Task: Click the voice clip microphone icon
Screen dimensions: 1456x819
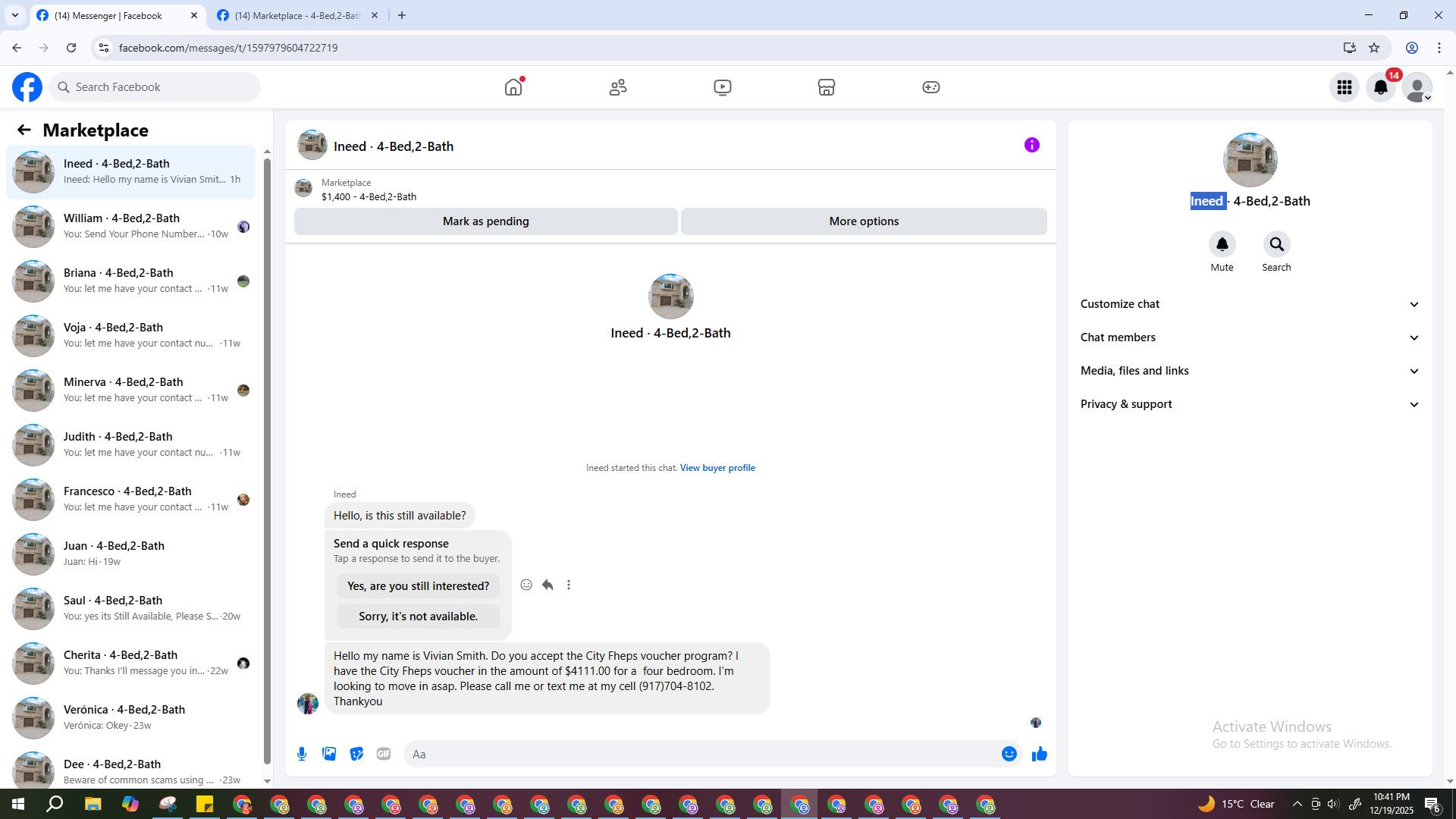Action: 302,754
